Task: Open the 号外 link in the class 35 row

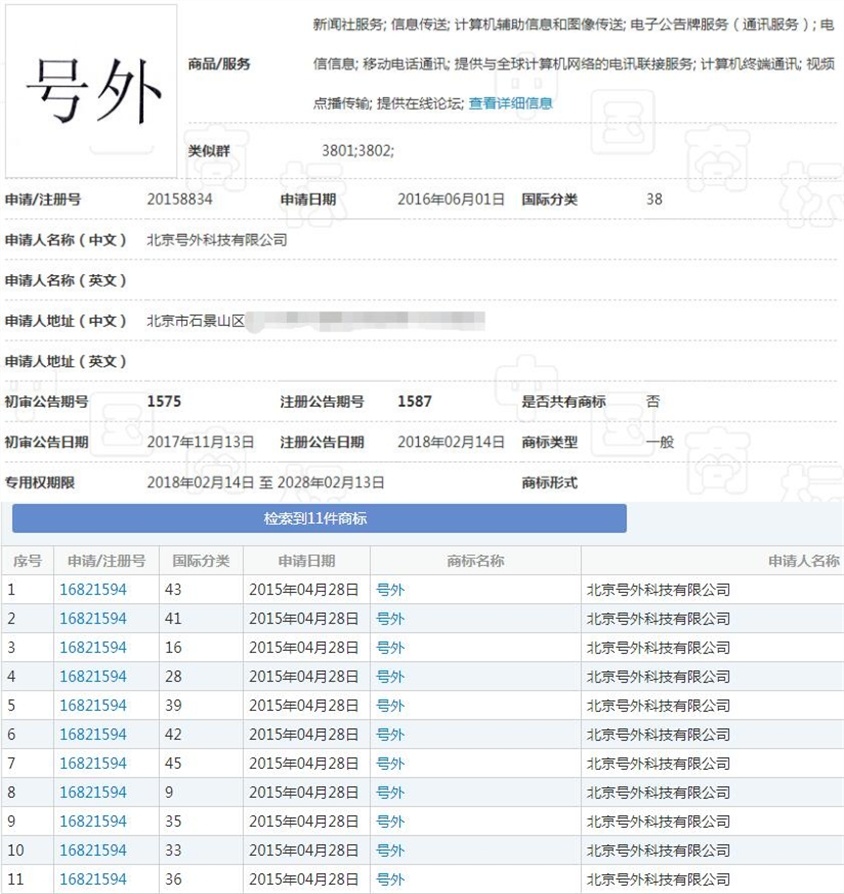Action: 390,821
